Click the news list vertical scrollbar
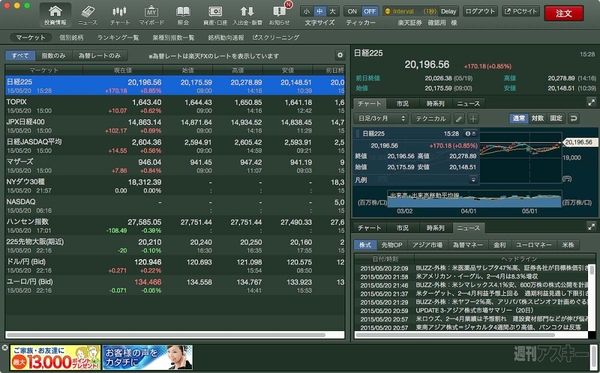Viewport: 600px width, 373px height. tap(592, 270)
